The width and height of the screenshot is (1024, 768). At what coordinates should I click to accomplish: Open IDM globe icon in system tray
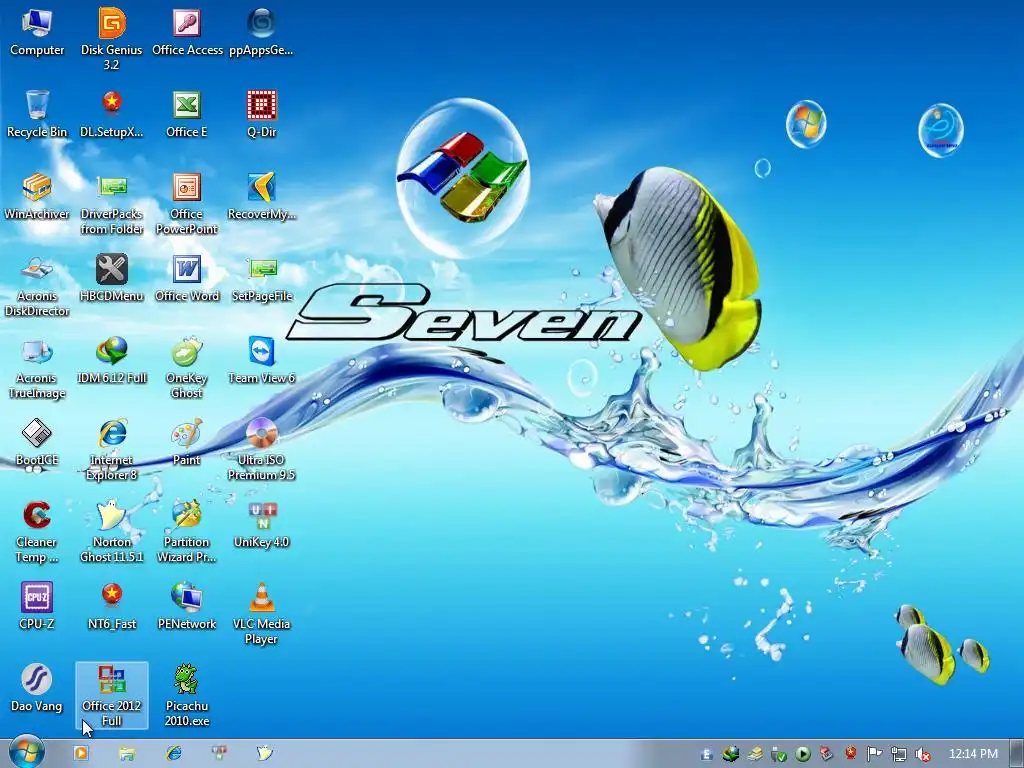(x=730, y=754)
